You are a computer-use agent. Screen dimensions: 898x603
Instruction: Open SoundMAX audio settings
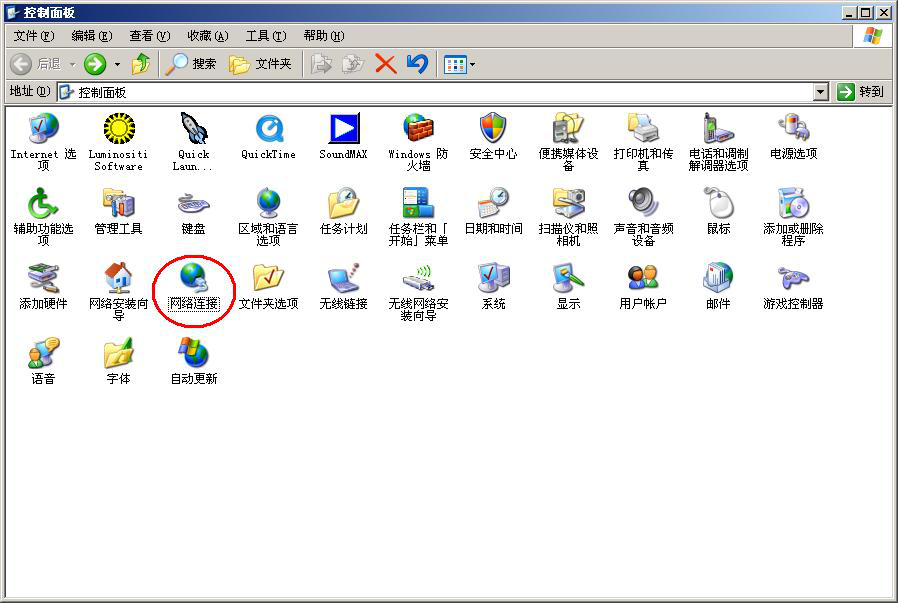click(x=342, y=131)
